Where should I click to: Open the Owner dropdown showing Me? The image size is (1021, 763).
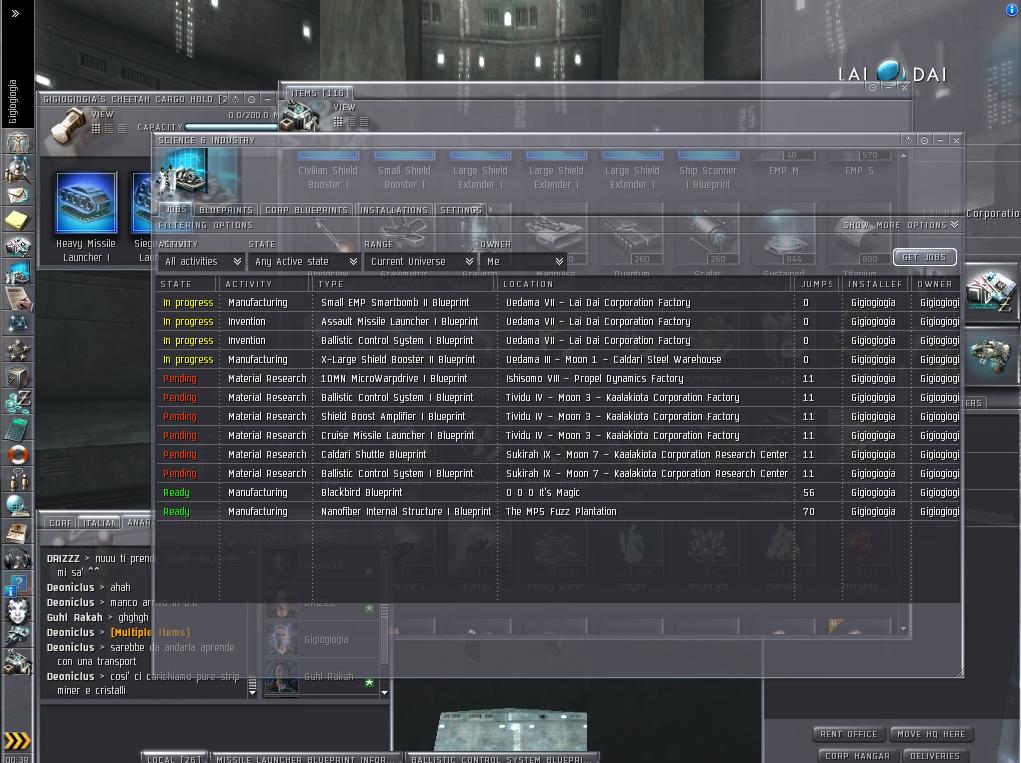pos(523,261)
